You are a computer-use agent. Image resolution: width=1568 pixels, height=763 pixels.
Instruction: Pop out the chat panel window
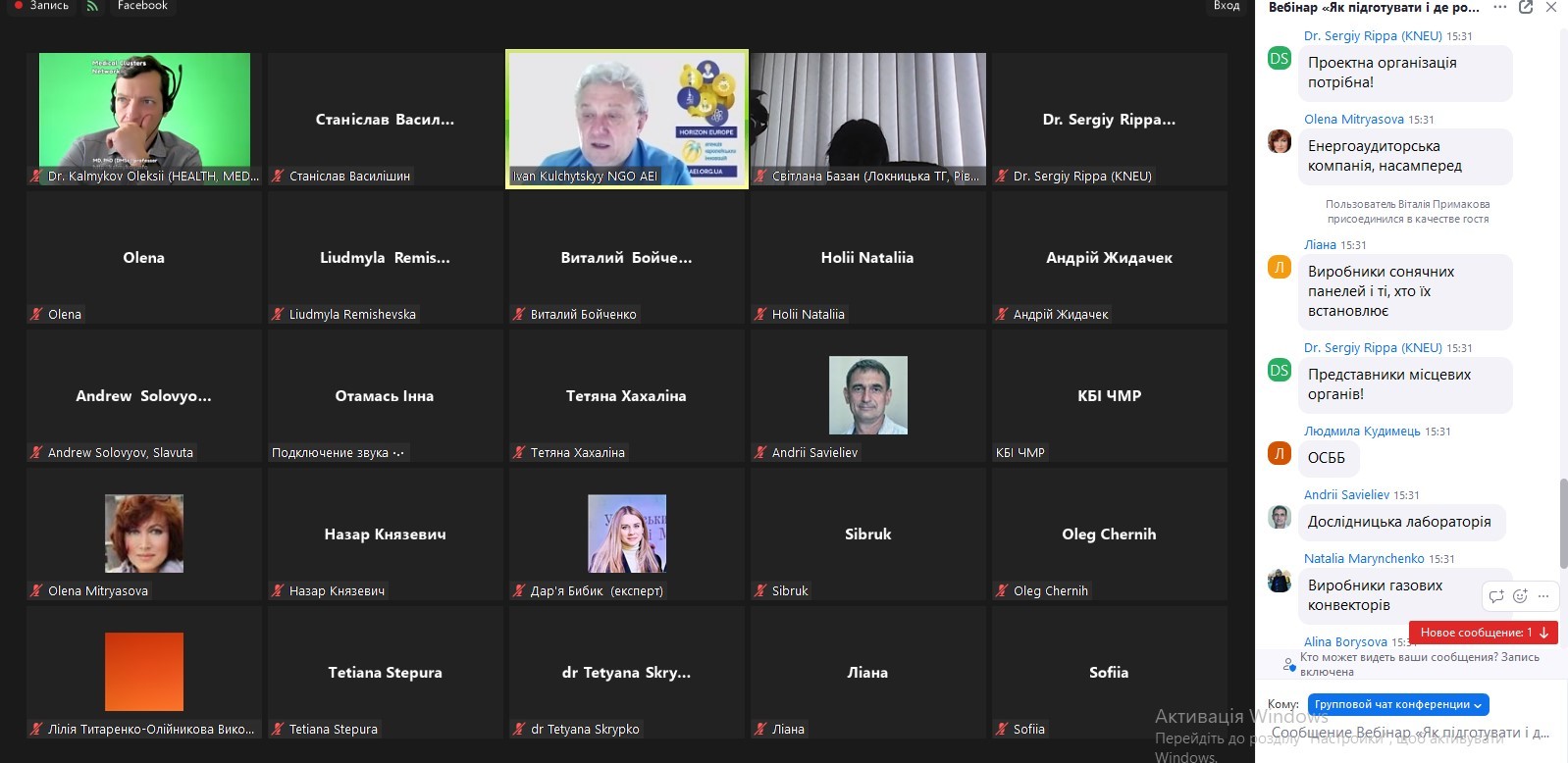click(1526, 8)
